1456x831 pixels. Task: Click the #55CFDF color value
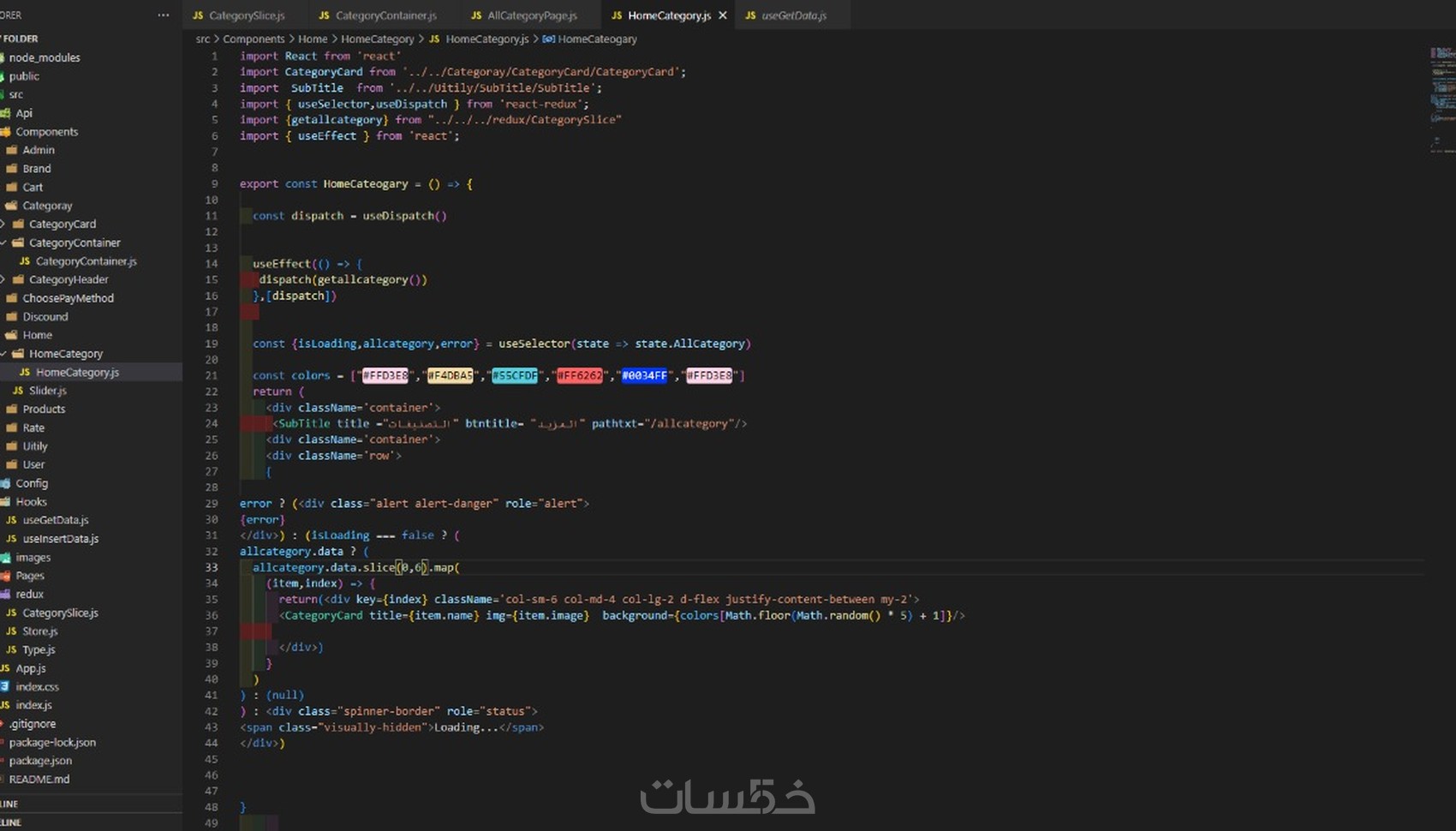[515, 375]
